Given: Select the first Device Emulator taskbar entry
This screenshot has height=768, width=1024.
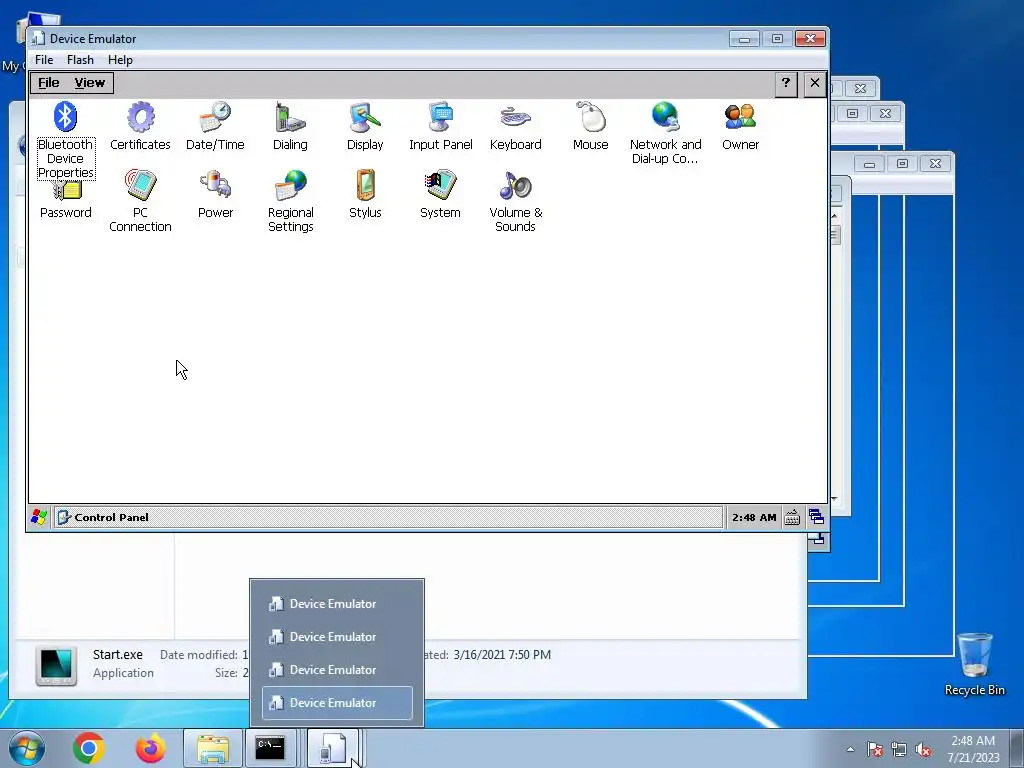Looking at the screenshot, I should 337,604.
